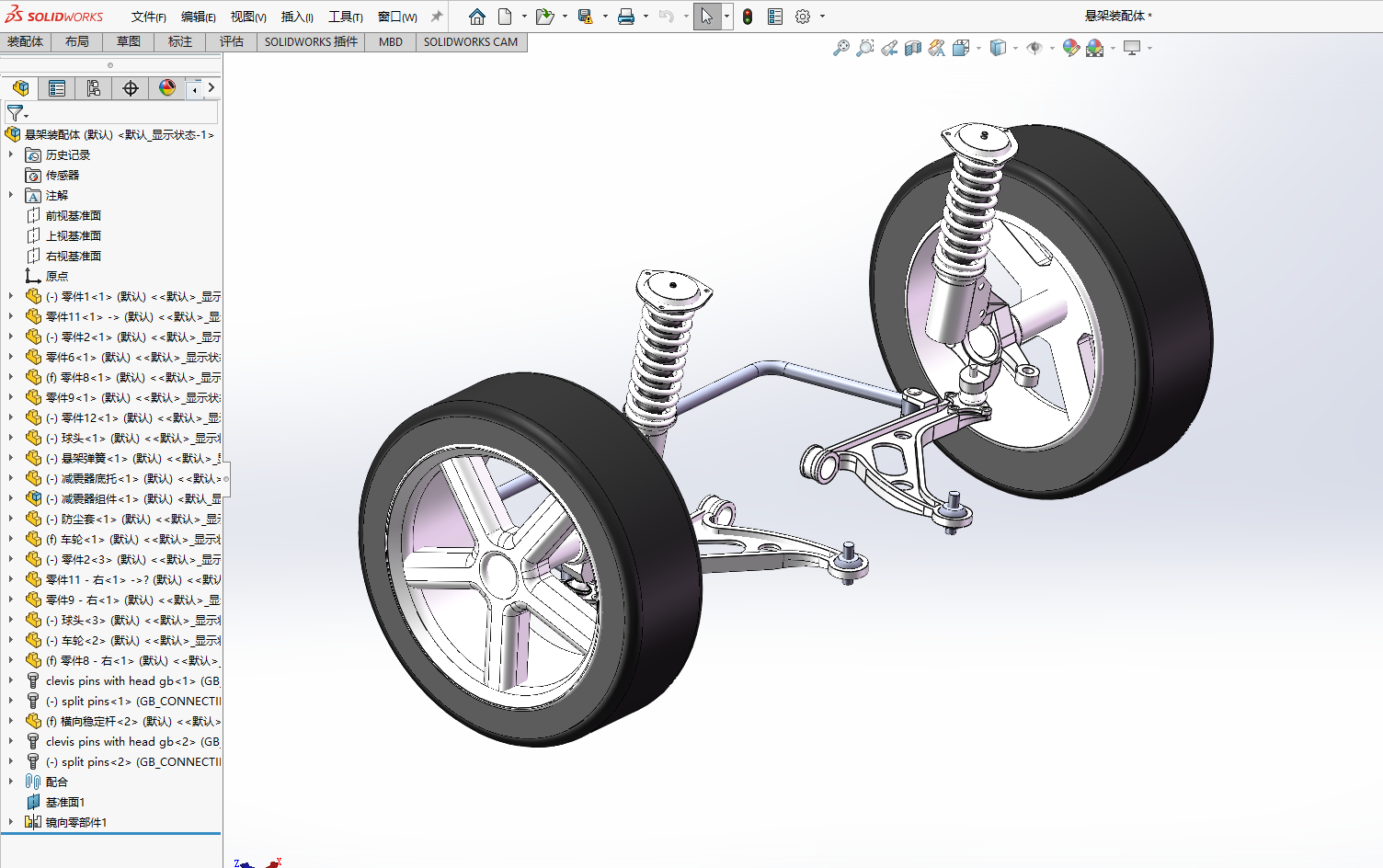Switch to the MBD tab

pyautogui.click(x=391, y=41)
